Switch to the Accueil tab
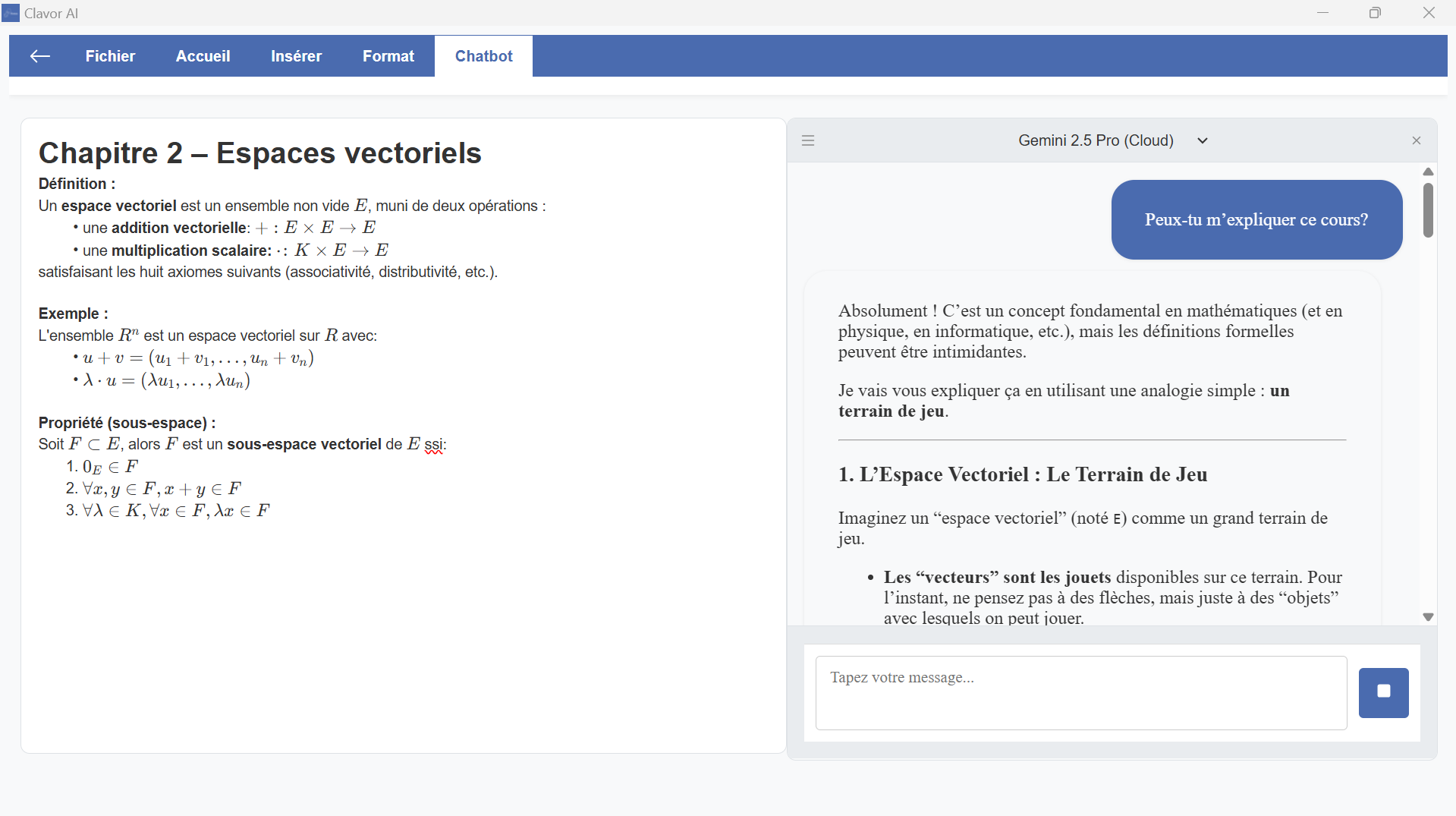 coord(203,56)
